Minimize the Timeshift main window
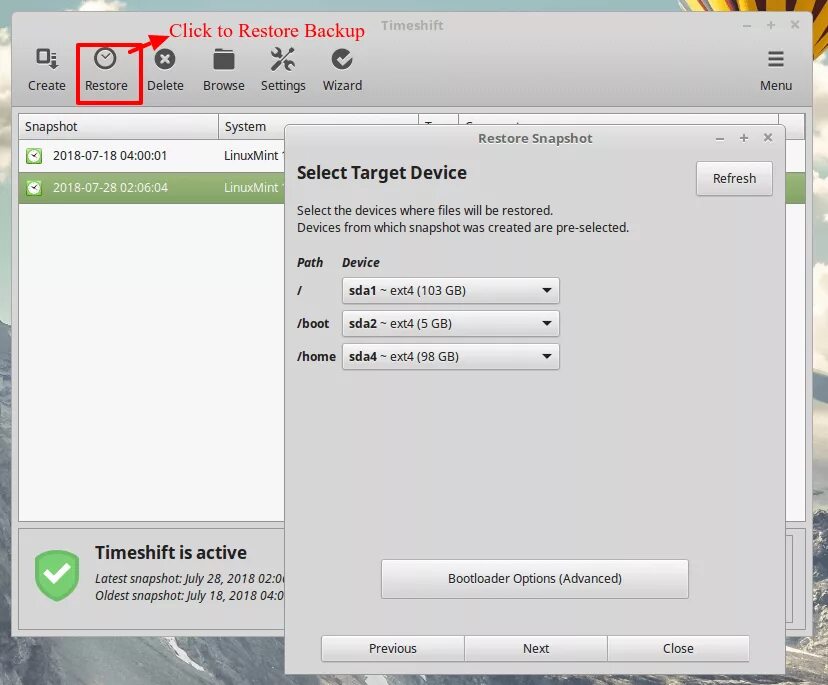The height and width of the screenshot is (685, 828). 747,26
